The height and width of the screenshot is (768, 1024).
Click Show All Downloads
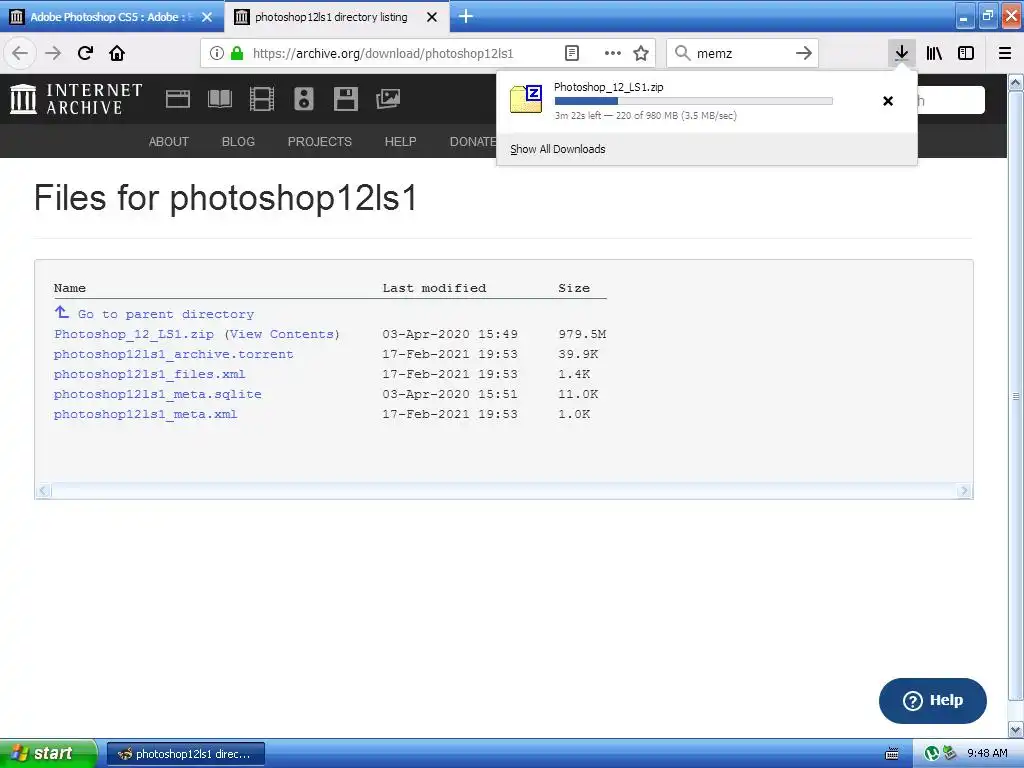558,149
